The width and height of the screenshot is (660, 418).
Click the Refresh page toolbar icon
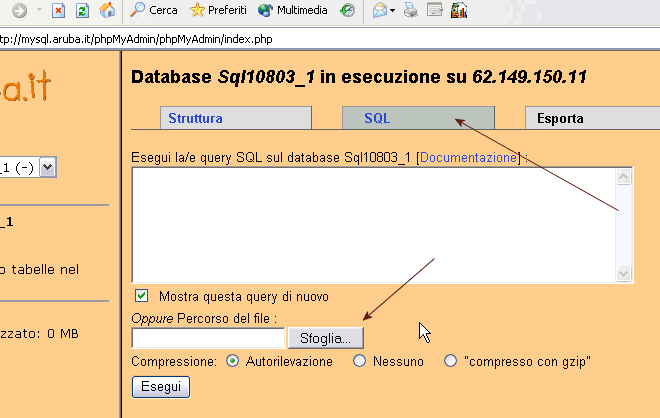click(82, 11)
